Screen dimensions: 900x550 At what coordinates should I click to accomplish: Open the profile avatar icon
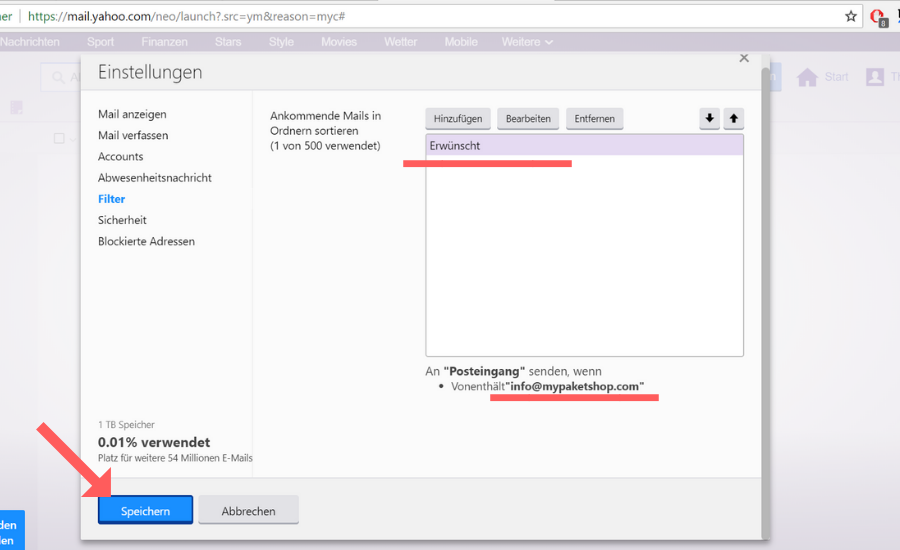[875, 77]
